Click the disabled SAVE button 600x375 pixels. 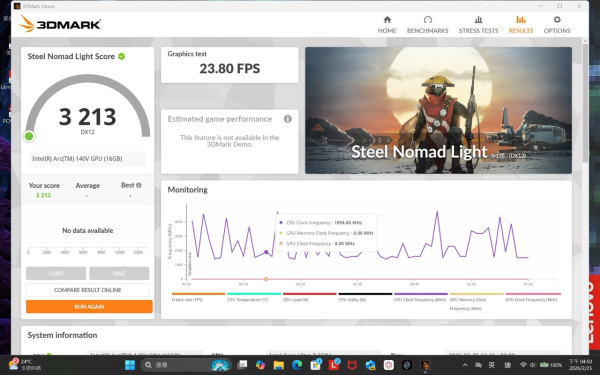click(x=119, y=273)
